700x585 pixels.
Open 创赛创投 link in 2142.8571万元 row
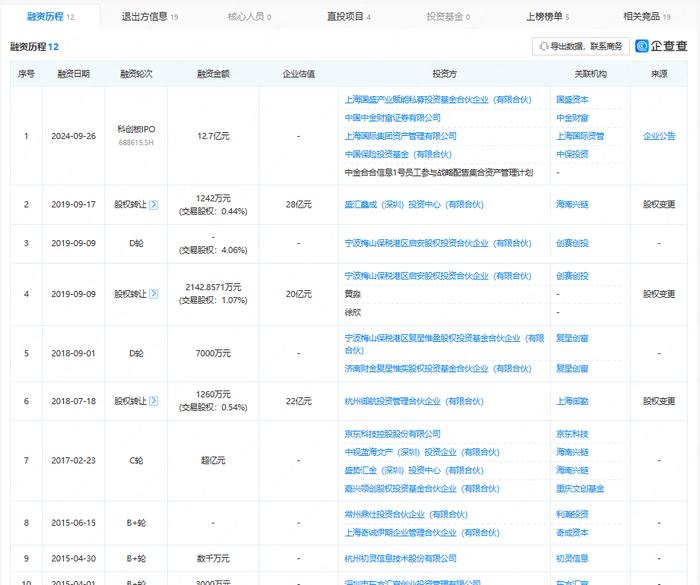pos(572,276)
